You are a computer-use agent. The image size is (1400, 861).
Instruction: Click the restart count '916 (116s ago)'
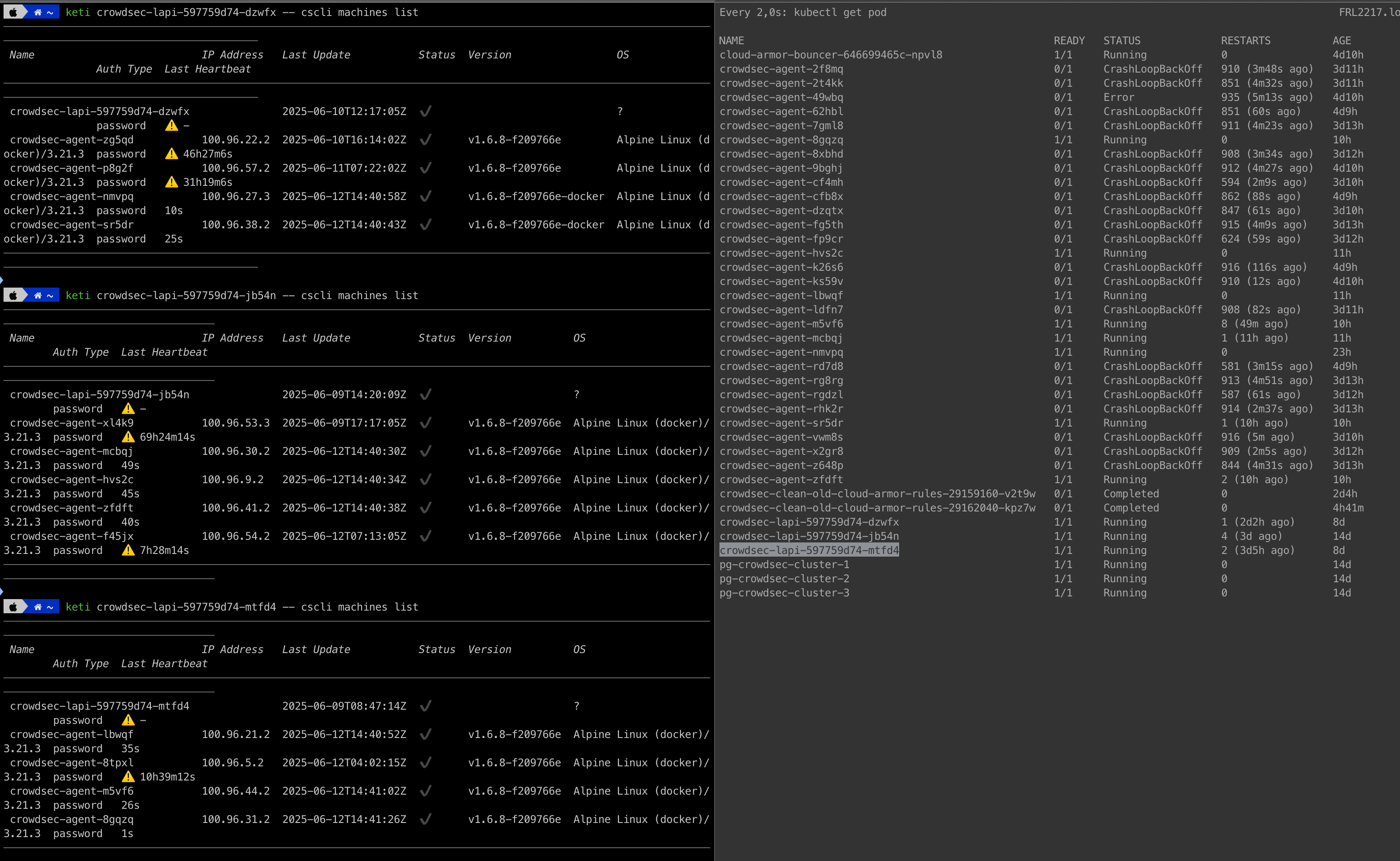tap(1264, 267)
